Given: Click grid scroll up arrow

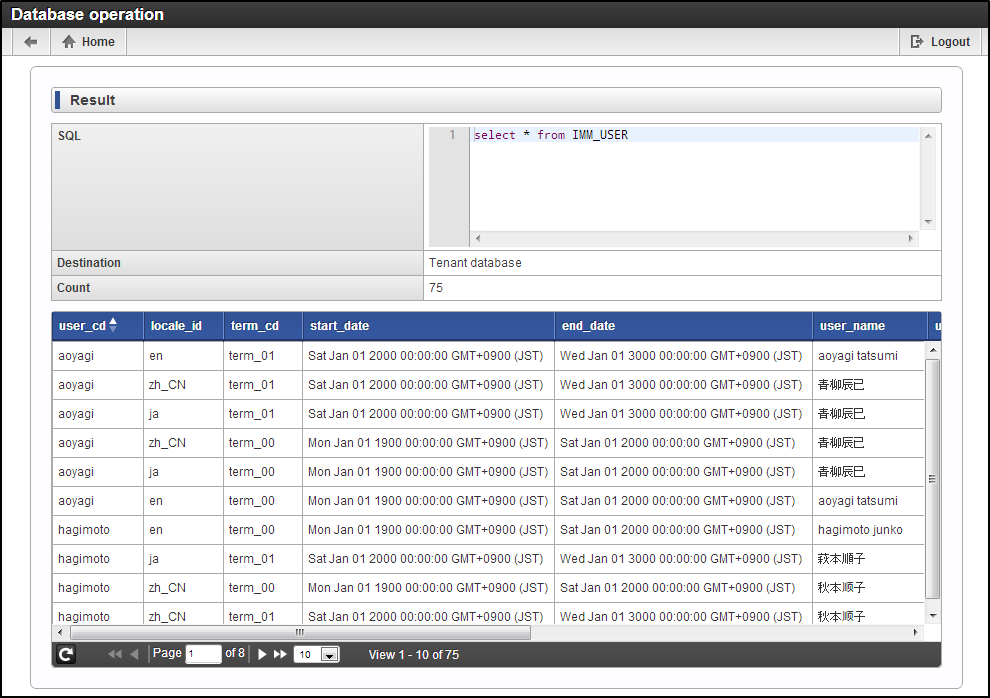Looking at the screenshot, I should (x=933, y=350).
